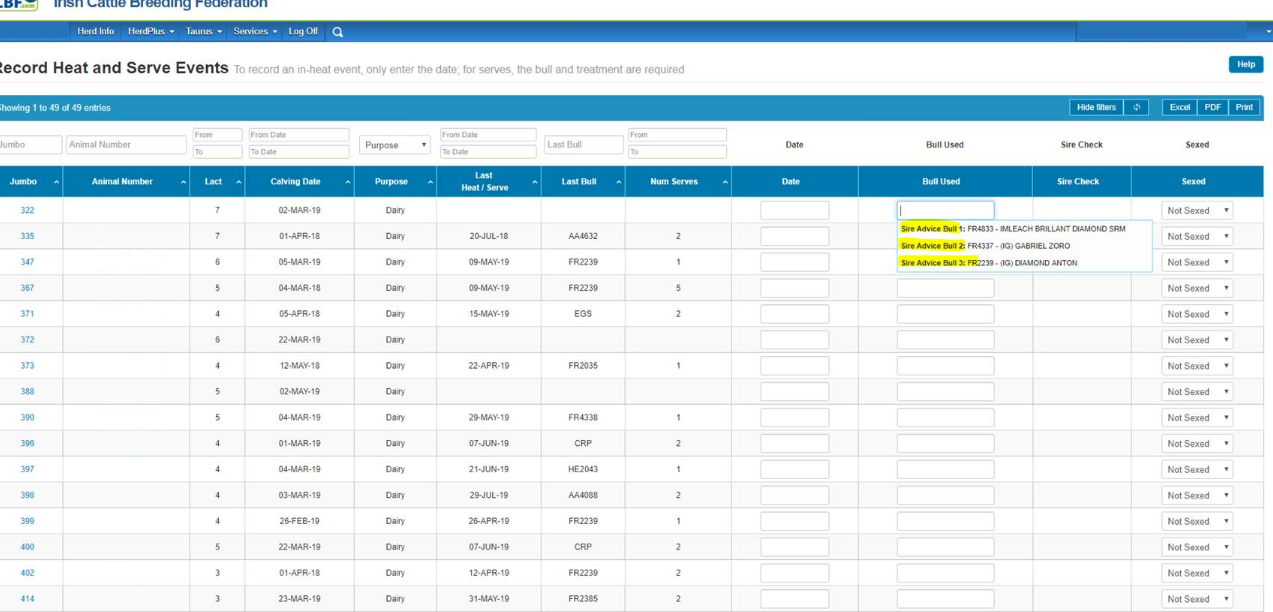Sort by Jumbo column arrow

pos(56,182)
